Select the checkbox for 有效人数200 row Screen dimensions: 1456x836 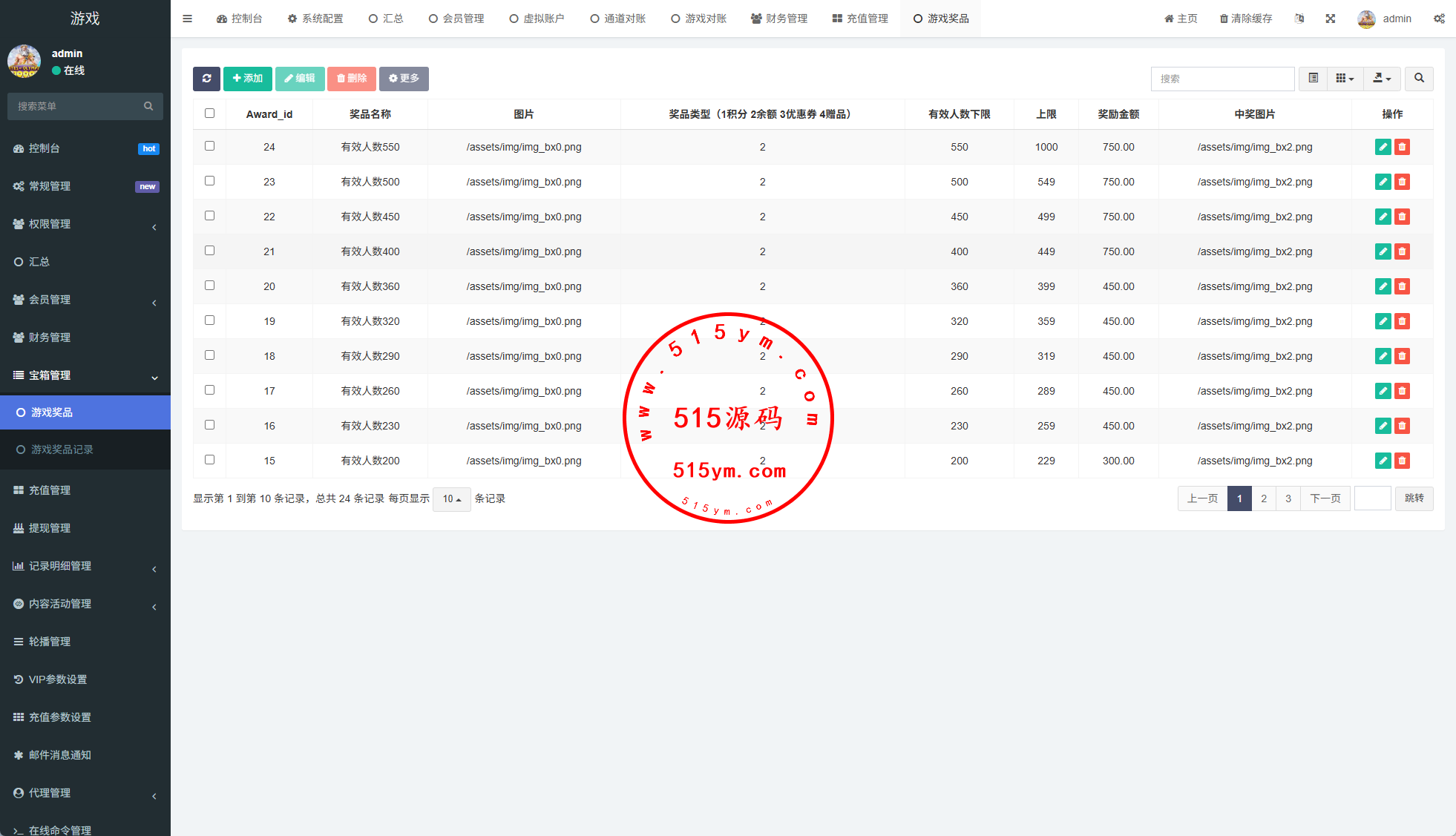pos(209,460)
